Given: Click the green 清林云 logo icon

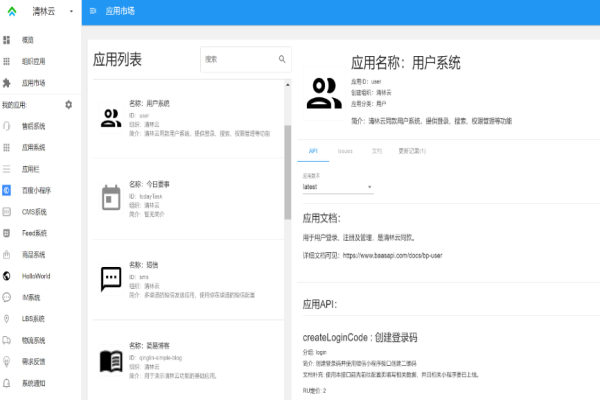Looking at the screenshot, I should pos(12,11).
